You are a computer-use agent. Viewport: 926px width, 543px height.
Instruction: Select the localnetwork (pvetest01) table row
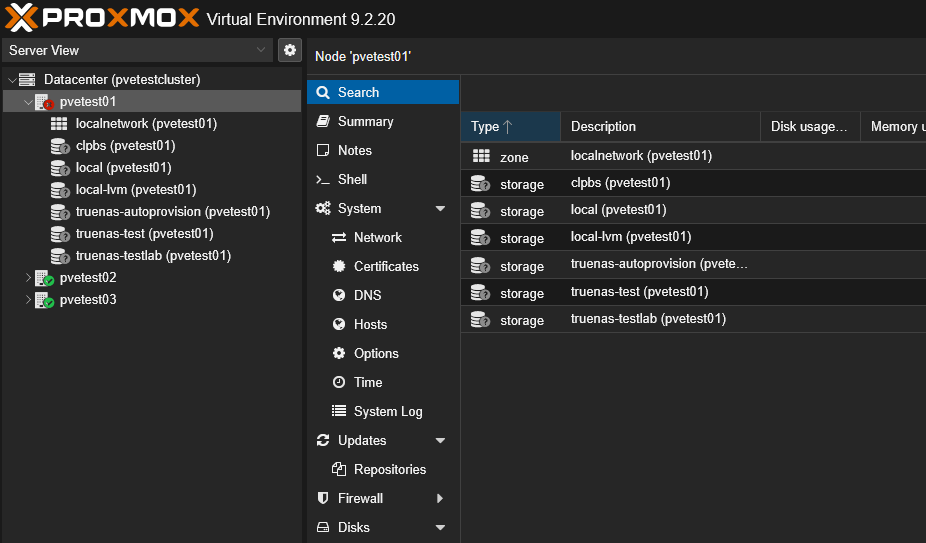[x=693, y=156]
